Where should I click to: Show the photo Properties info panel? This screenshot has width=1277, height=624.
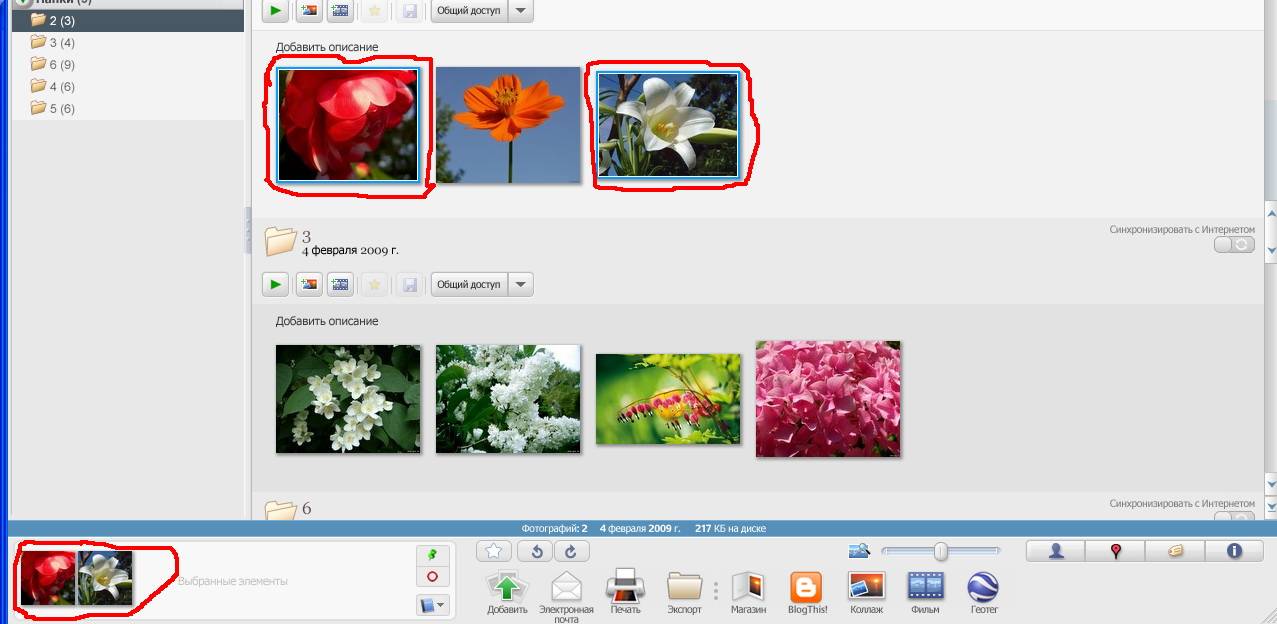click(1234, 551)
